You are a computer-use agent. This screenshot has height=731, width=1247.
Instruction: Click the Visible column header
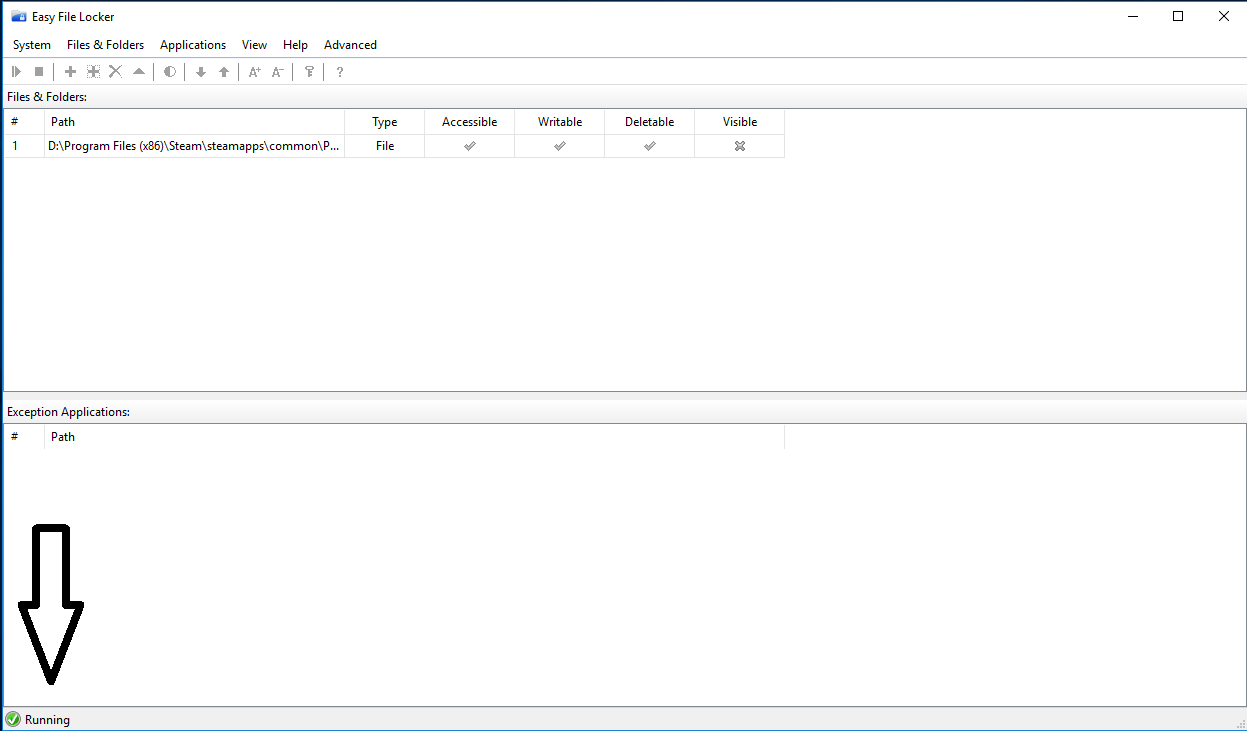(x=740, y=122)
